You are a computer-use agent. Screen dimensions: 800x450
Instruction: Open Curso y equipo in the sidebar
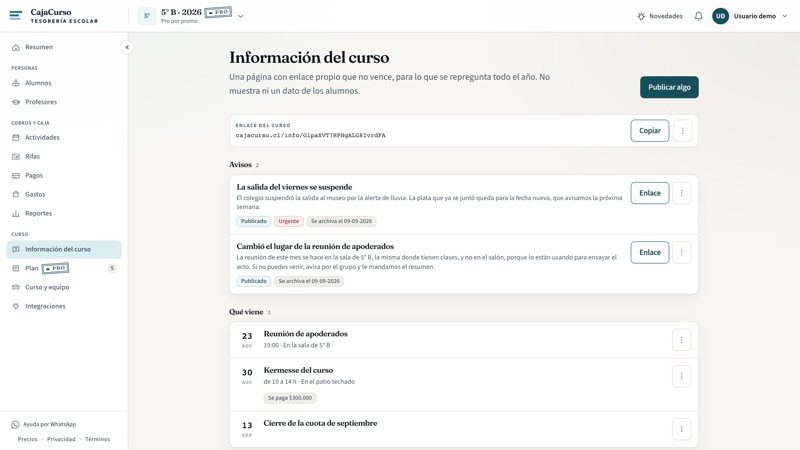click(64, 287)
